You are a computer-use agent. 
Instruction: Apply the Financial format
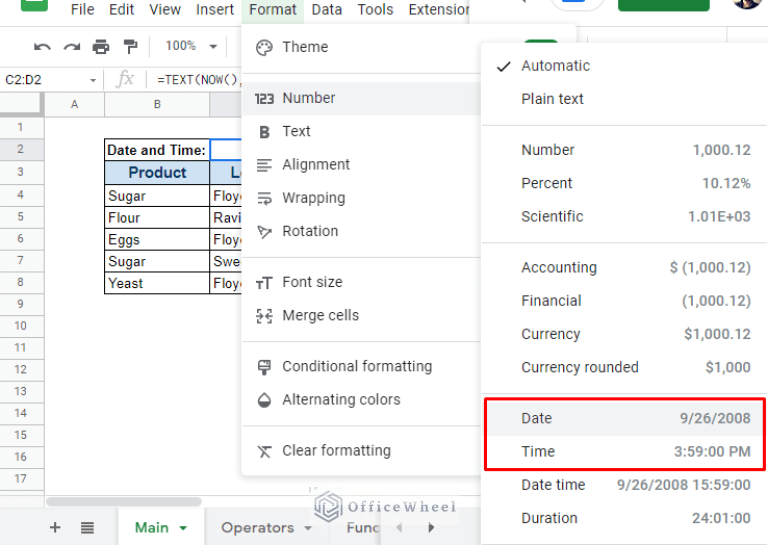(624, 301)
